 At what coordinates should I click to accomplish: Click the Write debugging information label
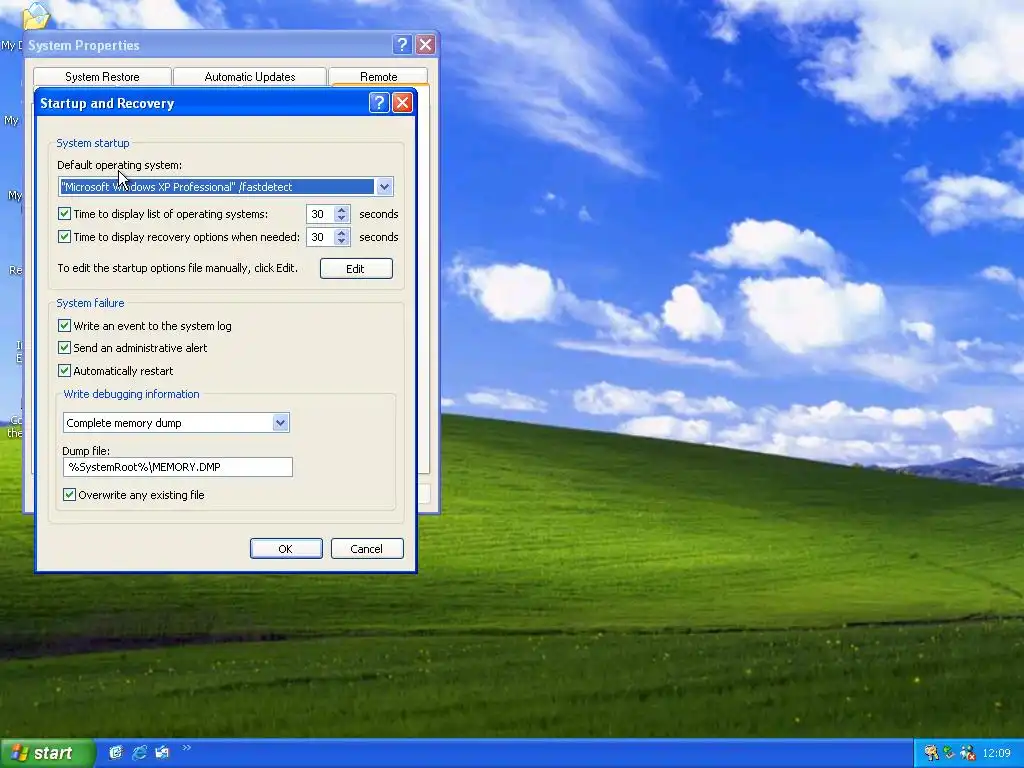[x=131, y=394]
